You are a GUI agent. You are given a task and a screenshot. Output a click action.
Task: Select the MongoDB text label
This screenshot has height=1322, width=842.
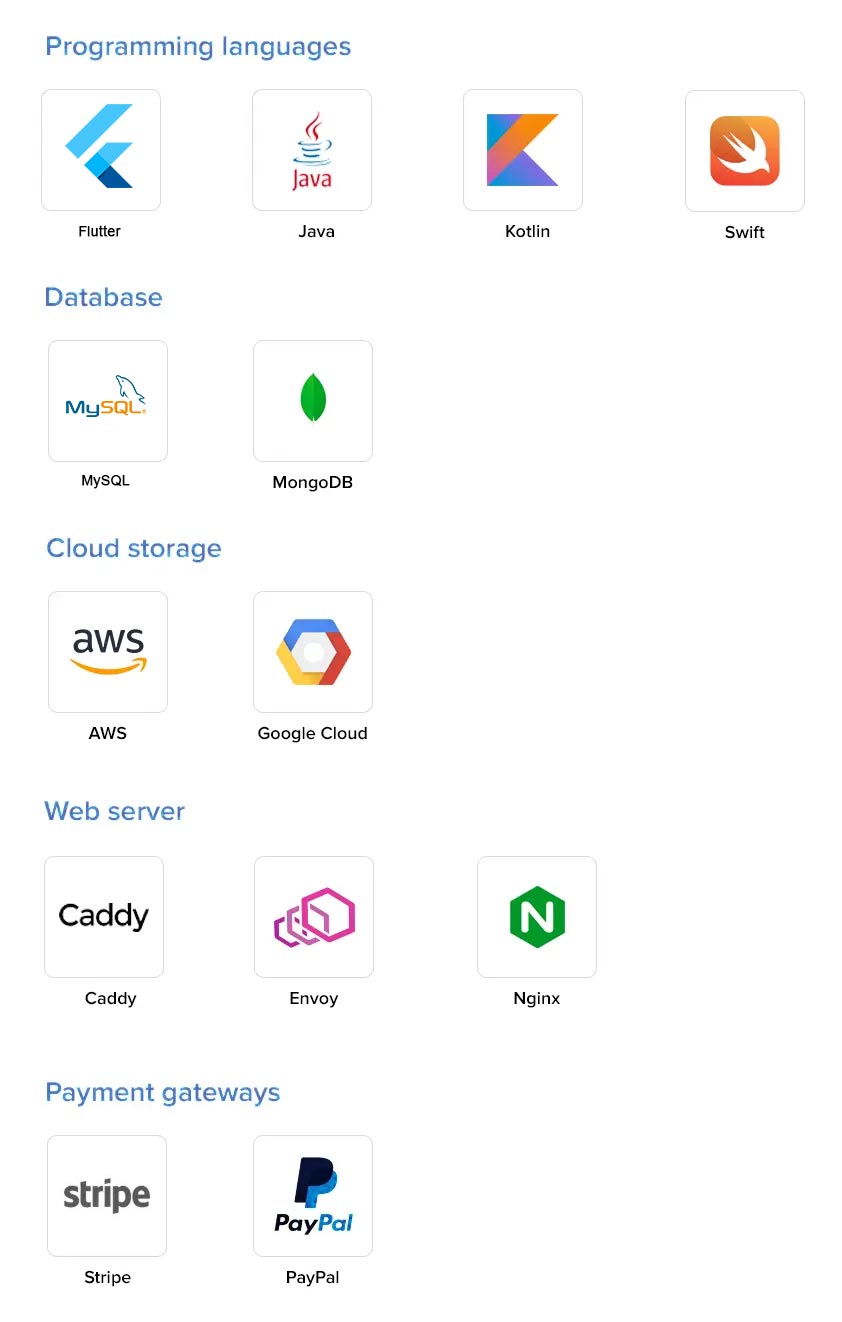pos(313,482)
